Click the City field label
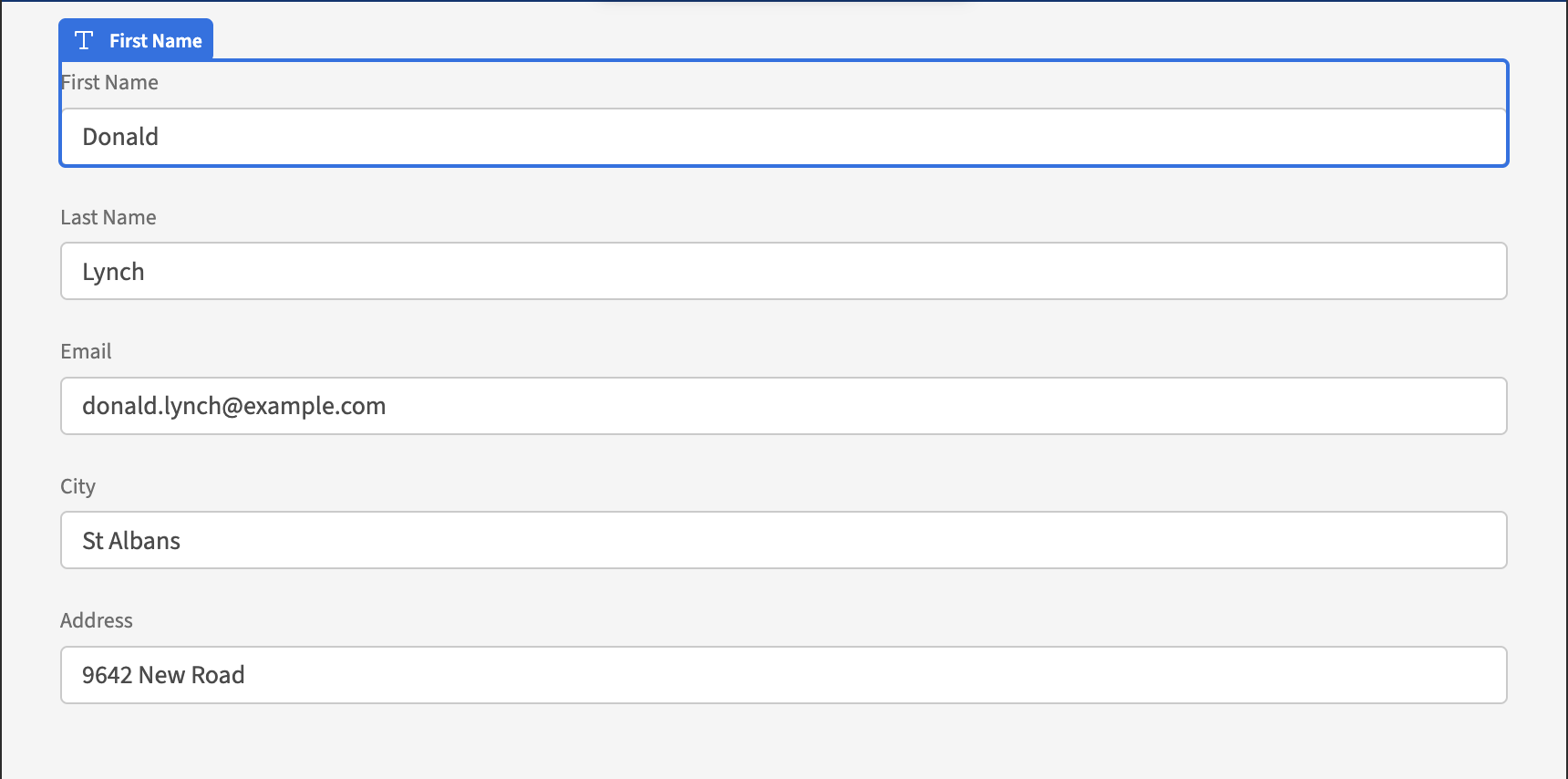The image size is (1568, 779). click(77, 486)
